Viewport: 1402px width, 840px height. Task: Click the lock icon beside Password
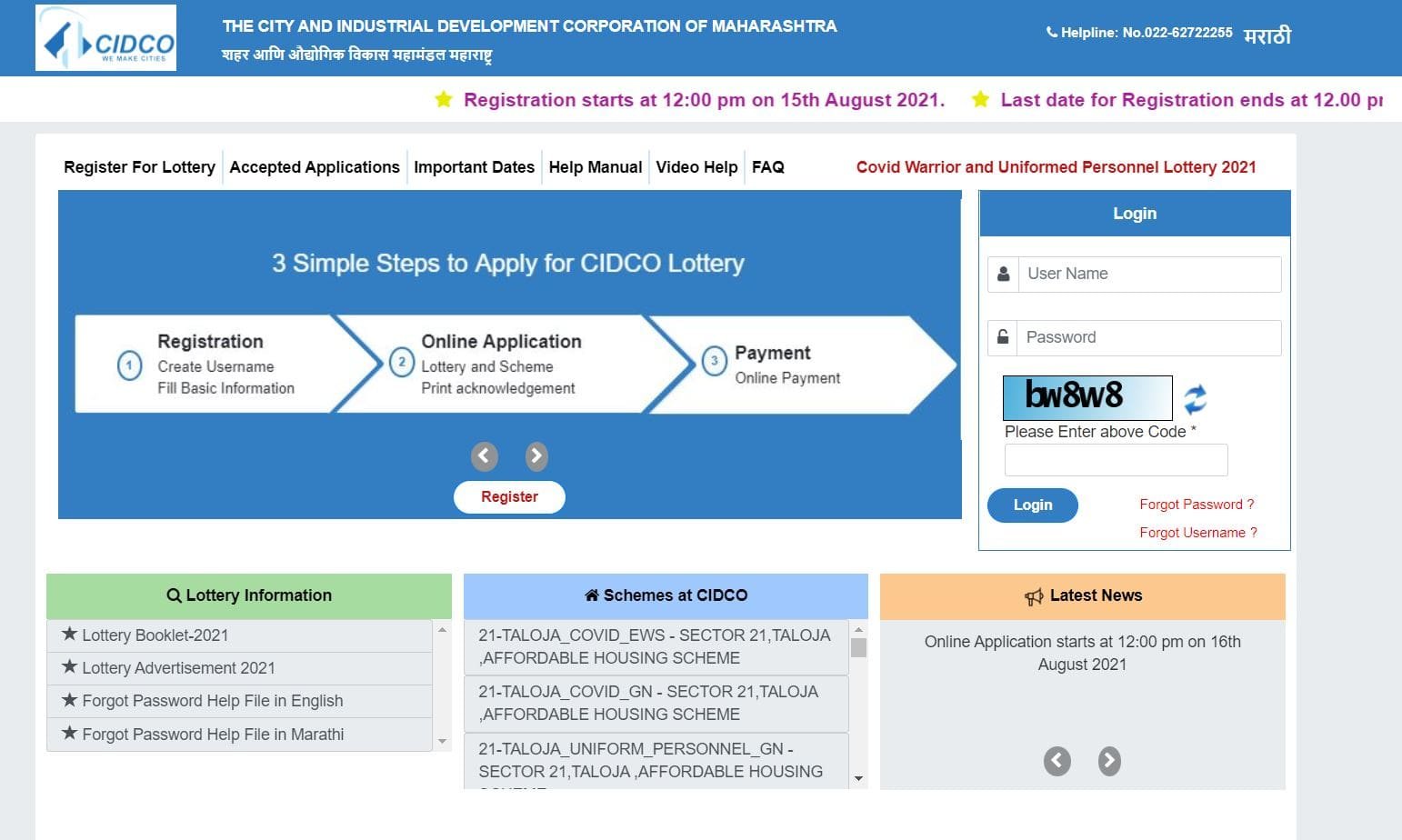click(1002, 337)
